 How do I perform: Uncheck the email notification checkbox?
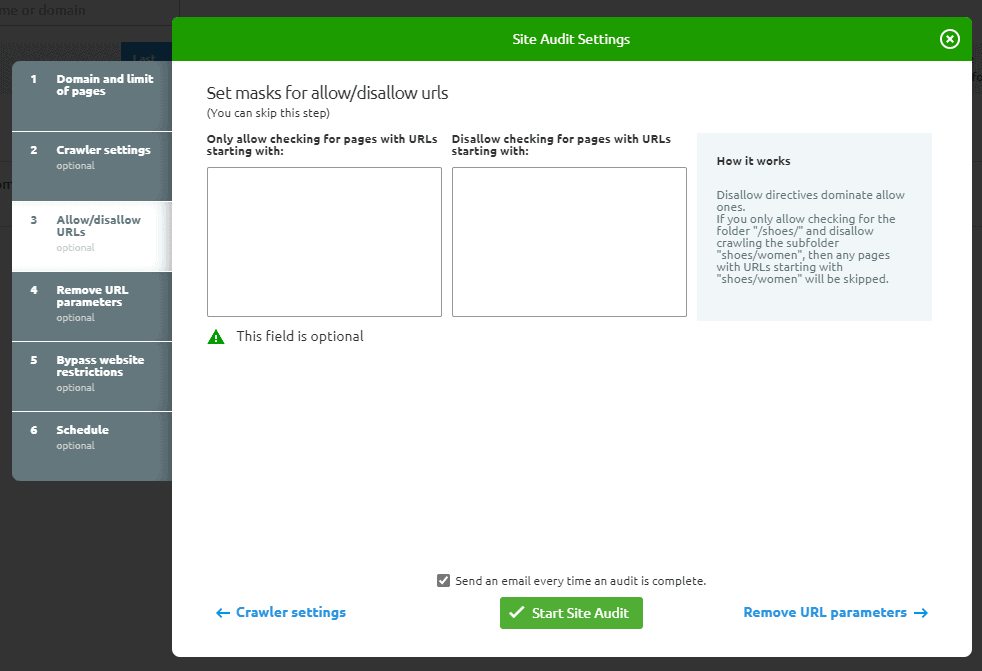[x=443, y=581]
